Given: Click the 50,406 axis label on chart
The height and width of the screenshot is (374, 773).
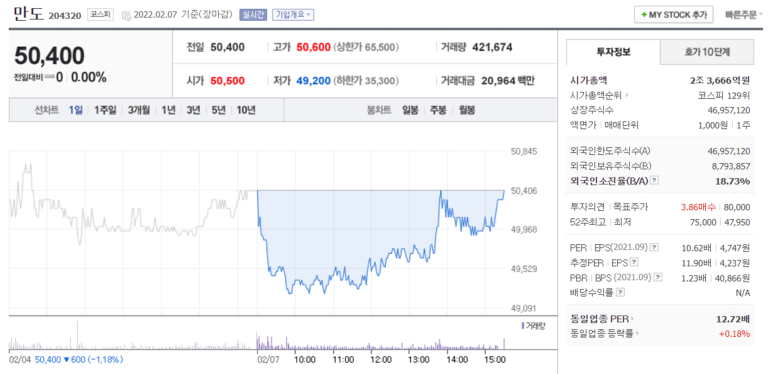Looking at the screenshot, I should 524,191.
